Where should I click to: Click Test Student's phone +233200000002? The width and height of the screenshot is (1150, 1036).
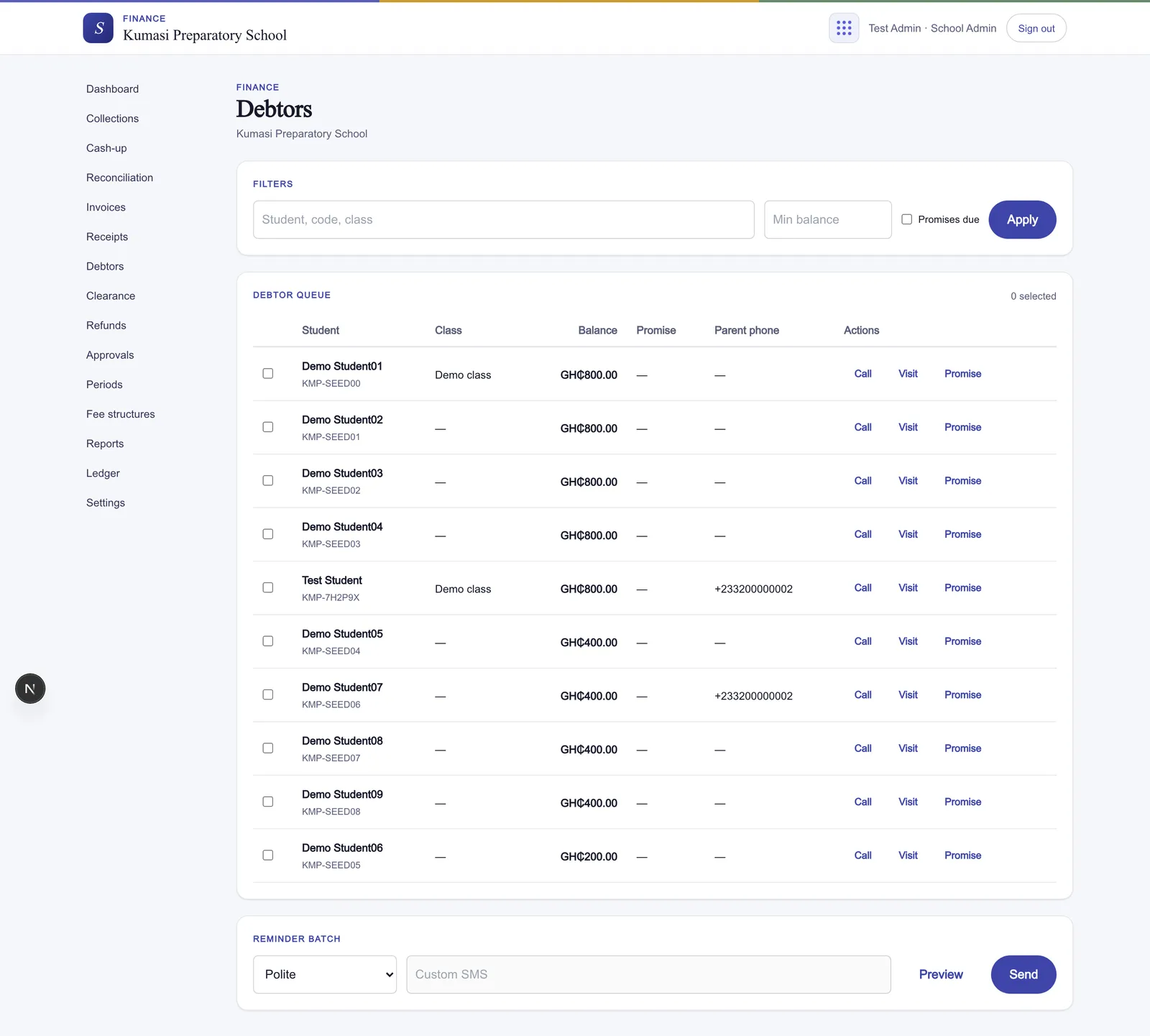753,589
